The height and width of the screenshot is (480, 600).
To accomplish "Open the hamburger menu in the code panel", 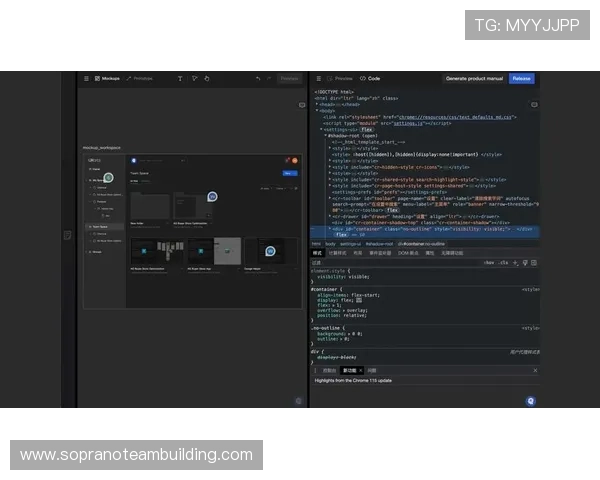I will click(318, 78).
